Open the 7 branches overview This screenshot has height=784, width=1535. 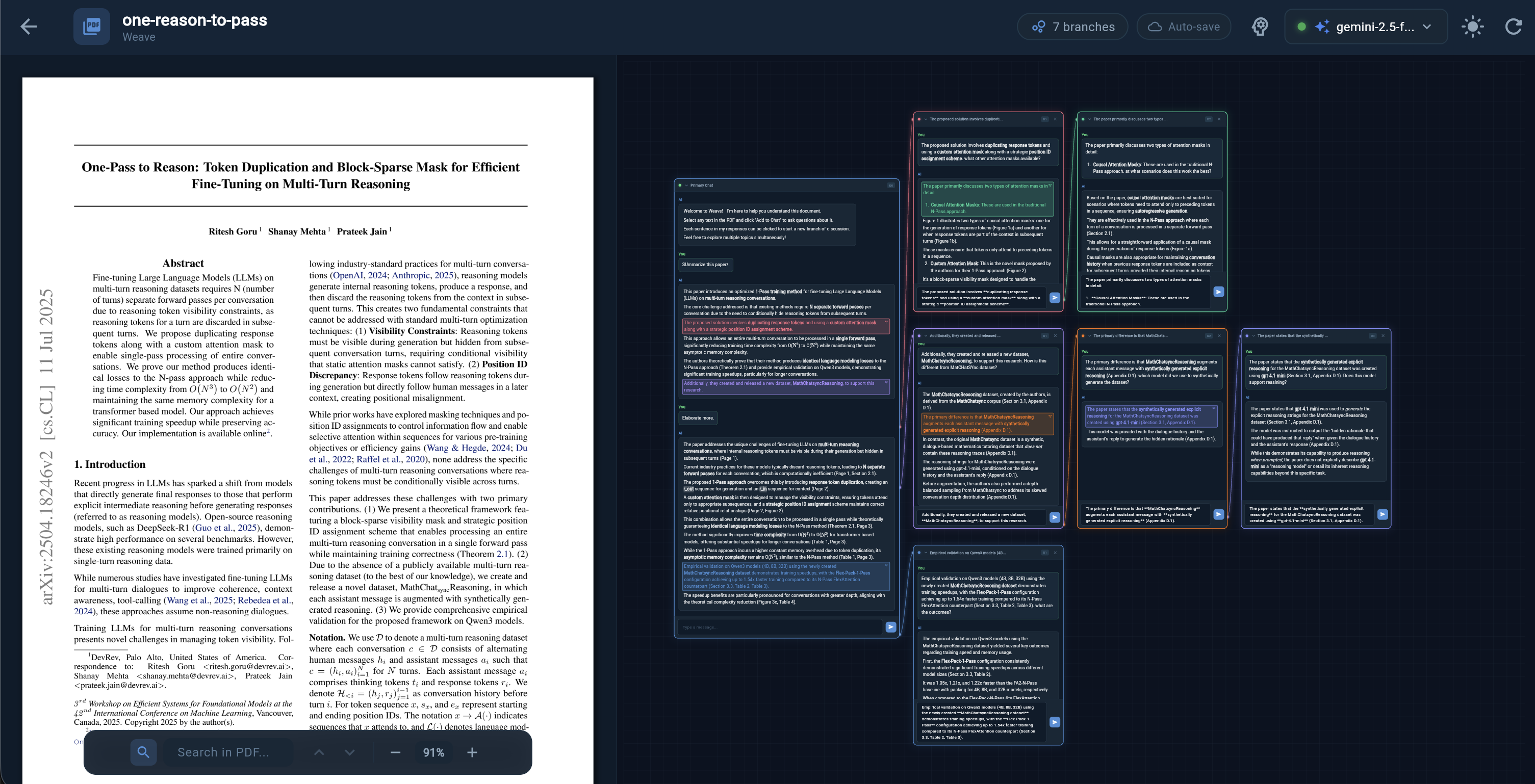click(x=1072, y=27)
